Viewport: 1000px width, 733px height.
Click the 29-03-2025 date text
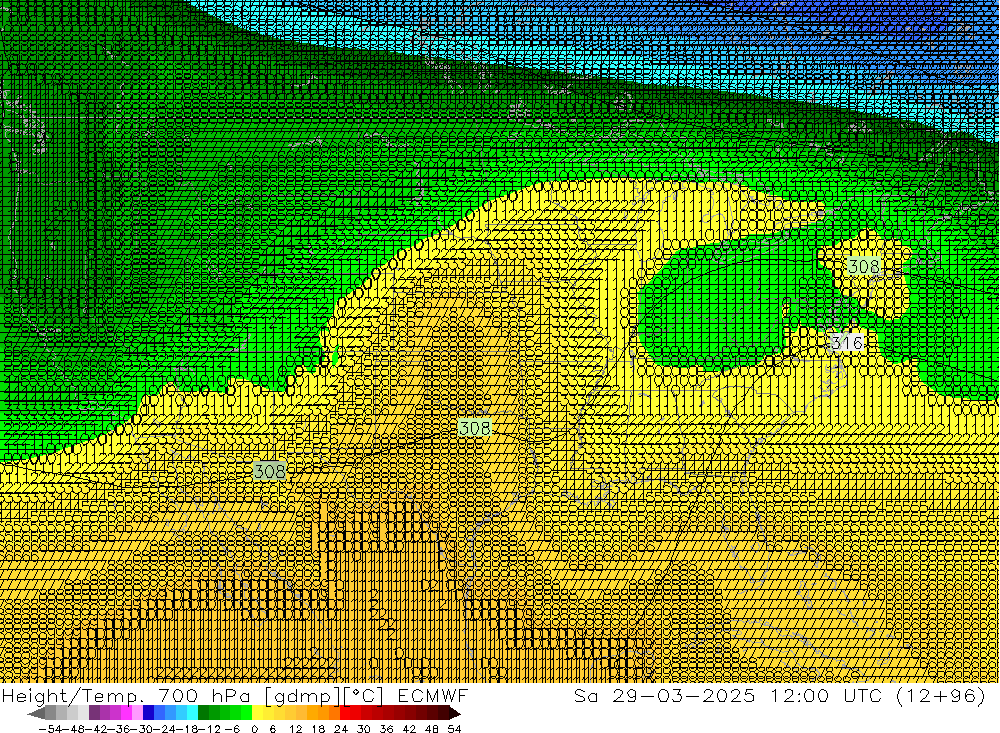tap(684, 696)
